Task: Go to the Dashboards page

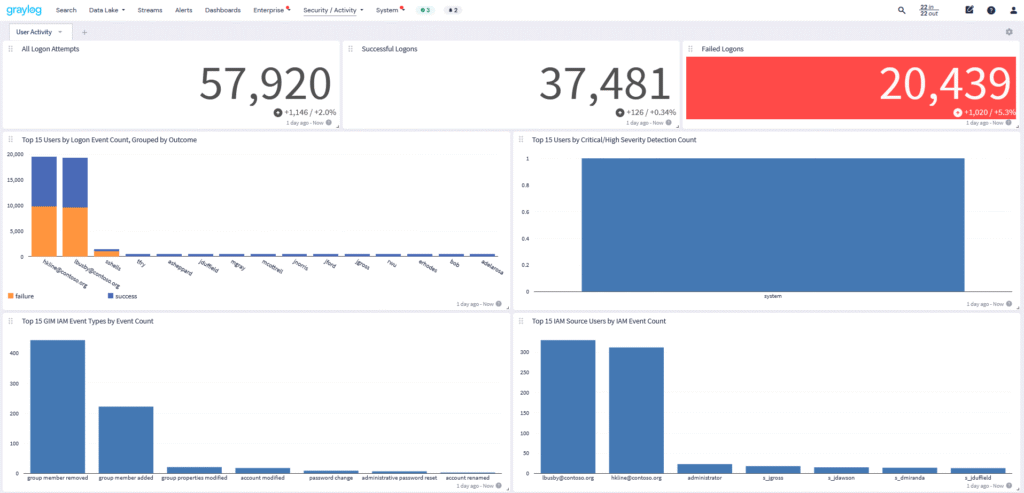Action: [223, 10]
